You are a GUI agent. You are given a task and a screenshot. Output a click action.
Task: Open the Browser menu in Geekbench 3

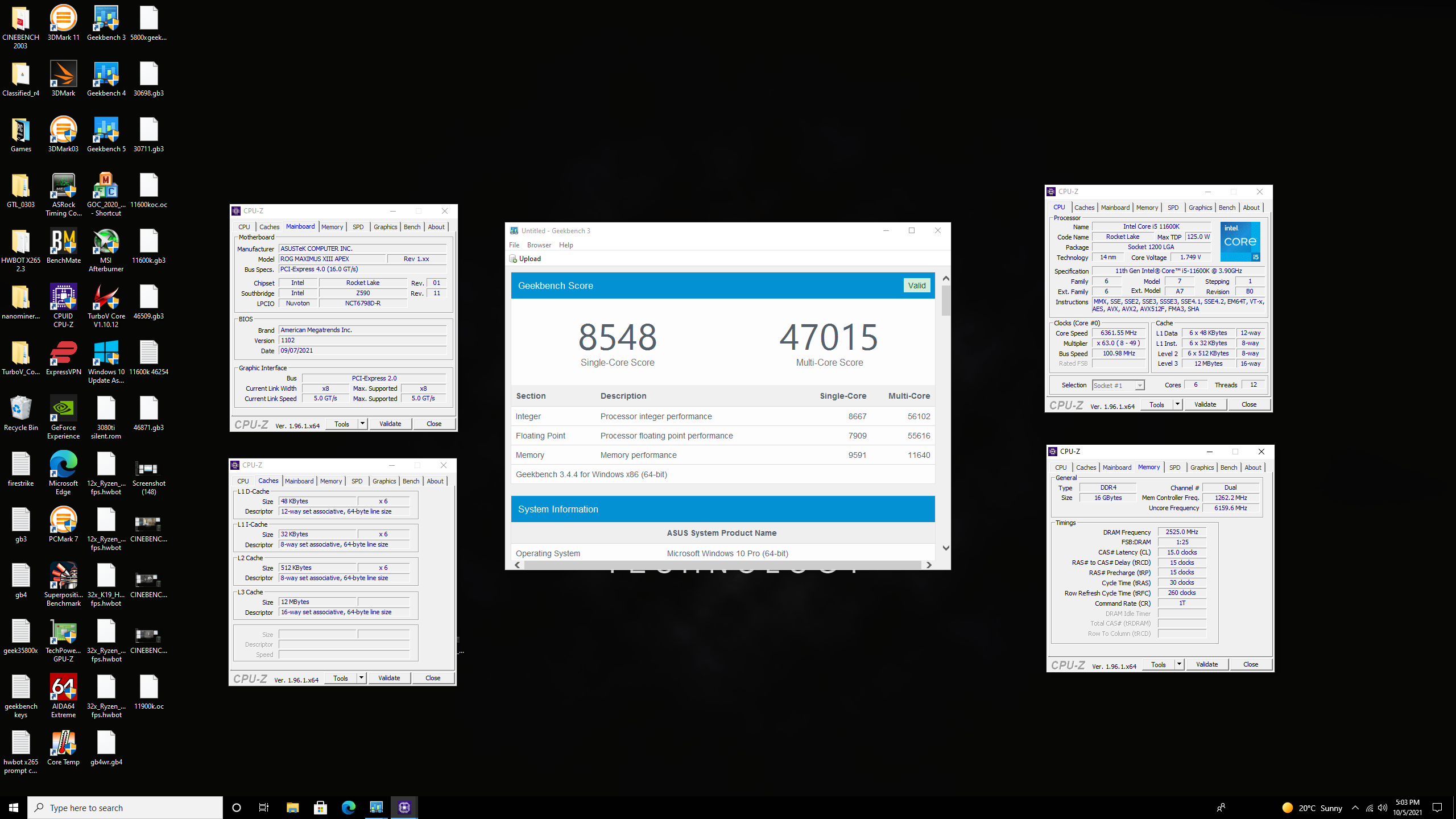click(539, 245)
